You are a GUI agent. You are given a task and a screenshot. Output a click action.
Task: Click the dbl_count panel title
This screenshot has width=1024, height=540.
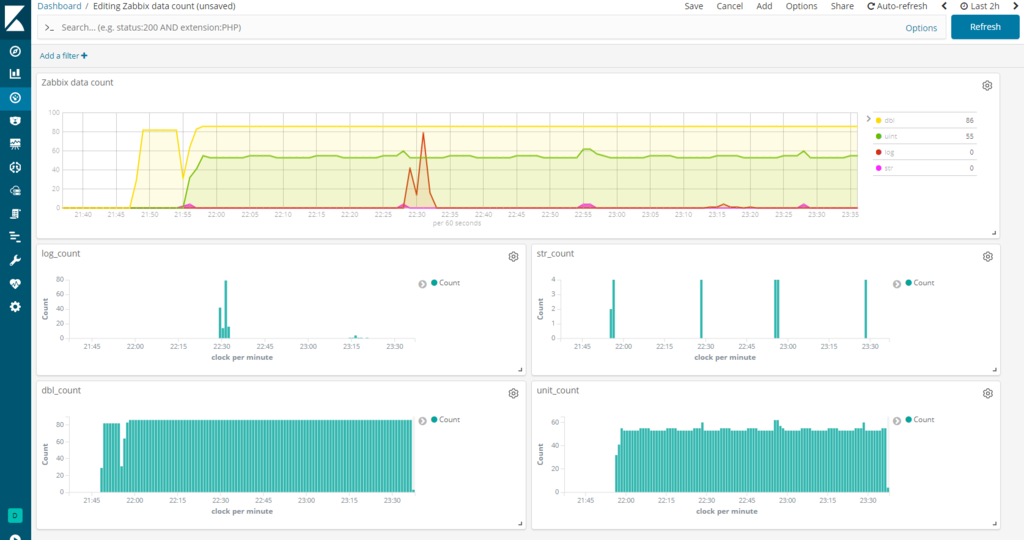coord(61,390)
